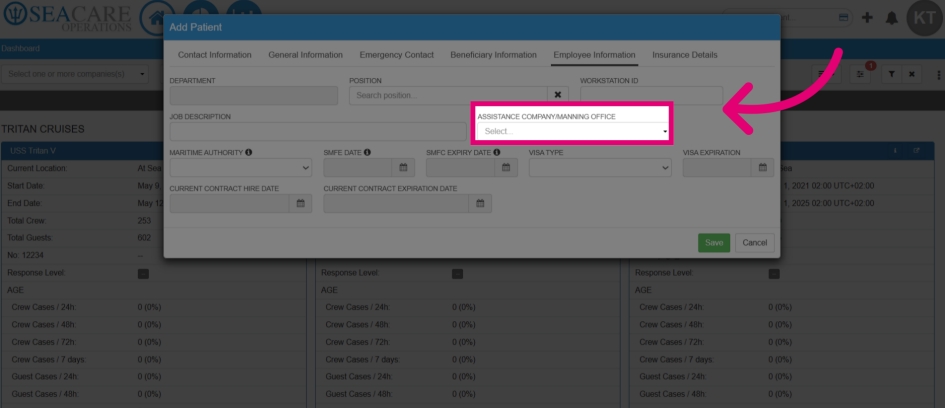This screenshot has width=945, height=408.
Task: Click USS Tritan V Response Level indicator
Action: [143, 274]
